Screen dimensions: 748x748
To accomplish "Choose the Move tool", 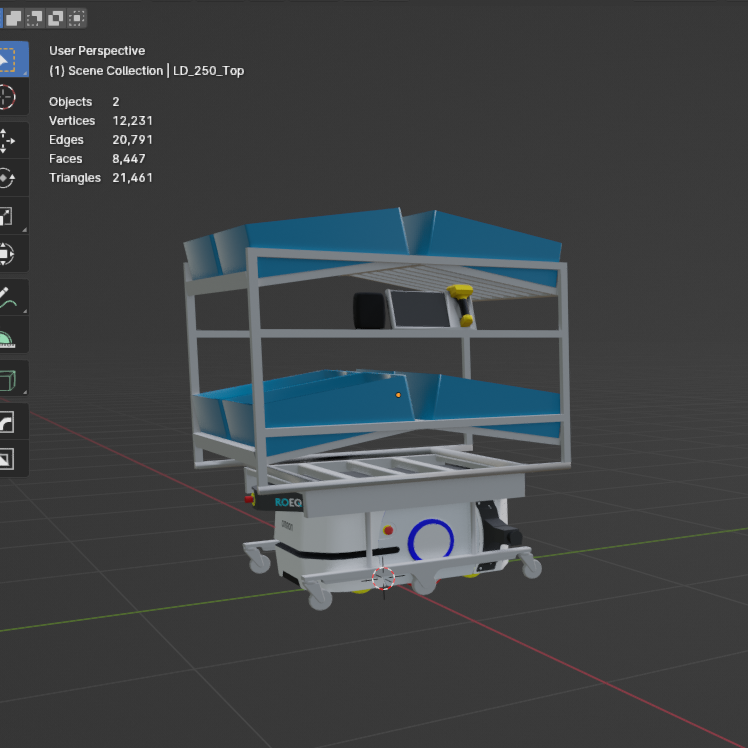I will (7, 139).
